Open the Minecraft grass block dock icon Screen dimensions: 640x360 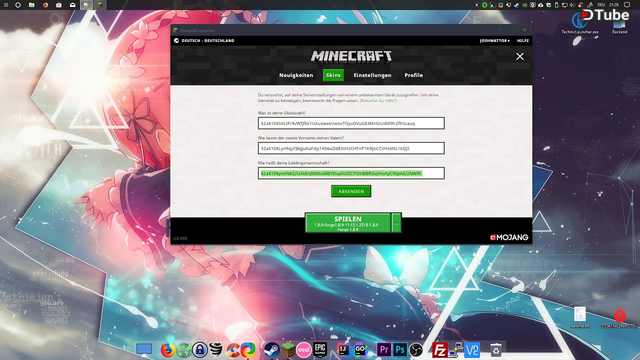pos(288,350)
